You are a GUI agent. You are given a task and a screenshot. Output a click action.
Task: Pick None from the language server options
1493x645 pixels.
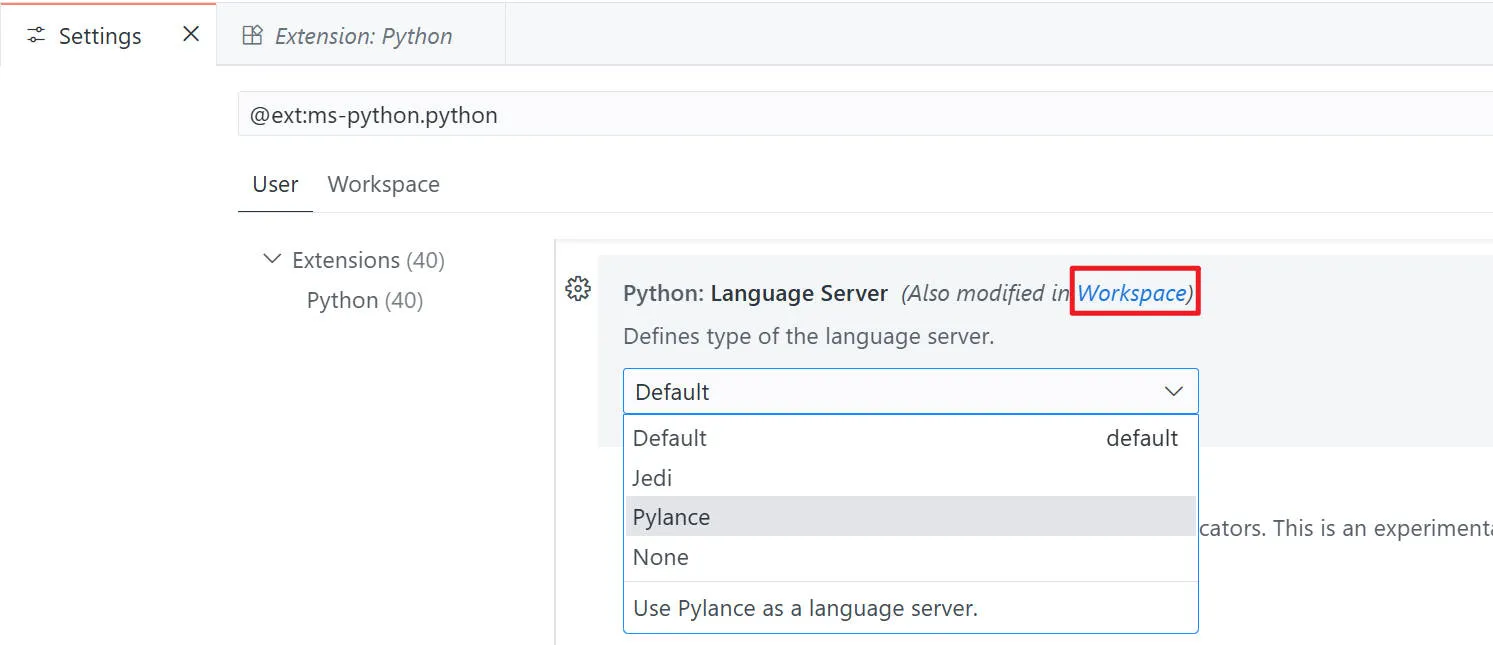[x=660, y=557]
